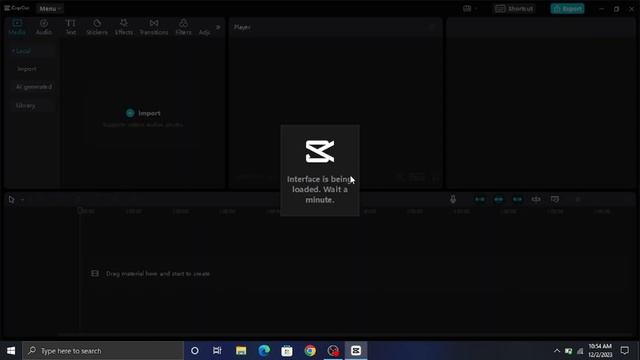Open the Player panel options menu
Image resolution: width=640 pixels, height=360 pixels.
pyautogui.click(x=433, y=27)
